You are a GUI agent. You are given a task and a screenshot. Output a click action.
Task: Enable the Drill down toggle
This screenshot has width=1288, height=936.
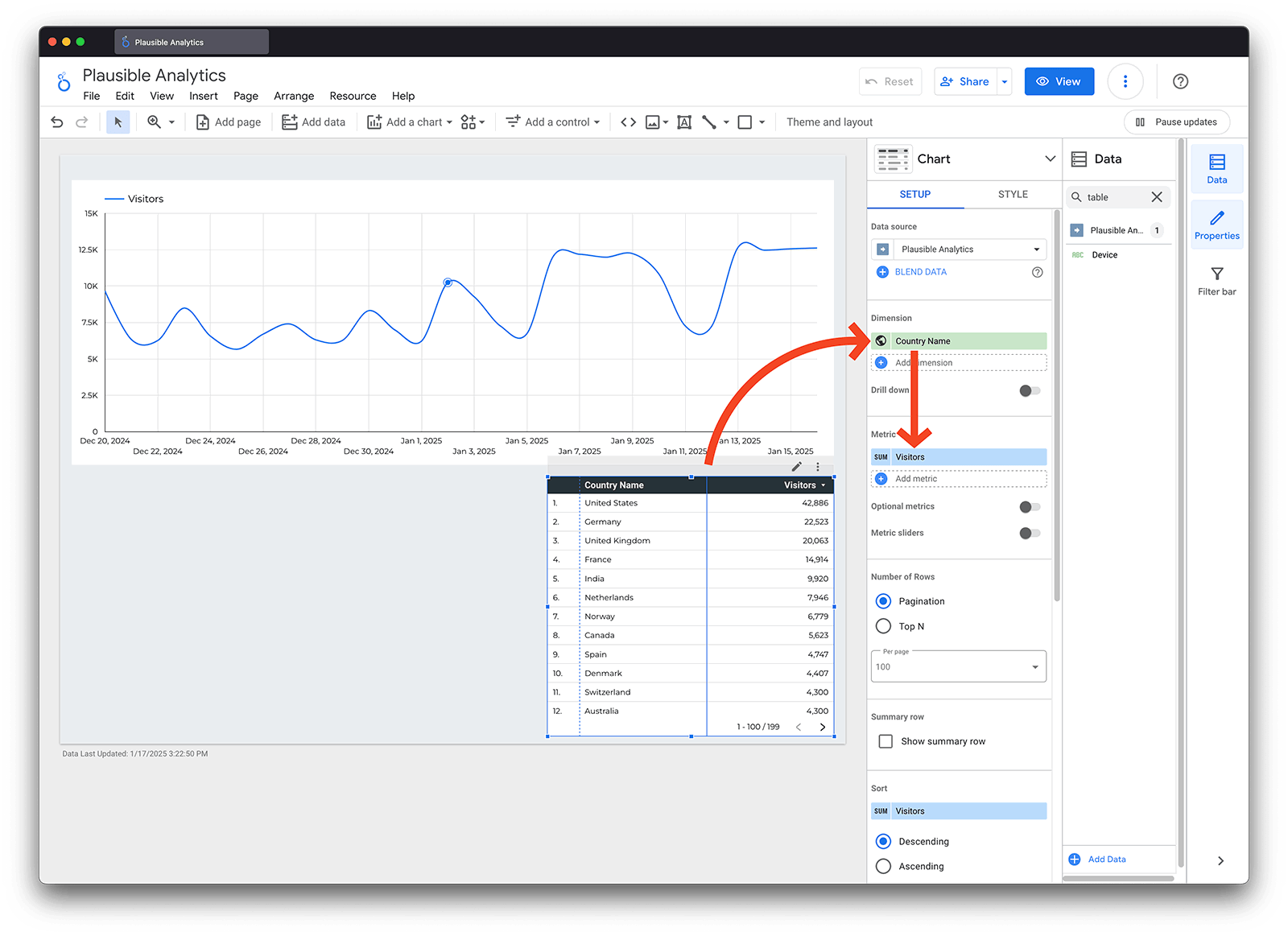click(x=1030, y=391)
